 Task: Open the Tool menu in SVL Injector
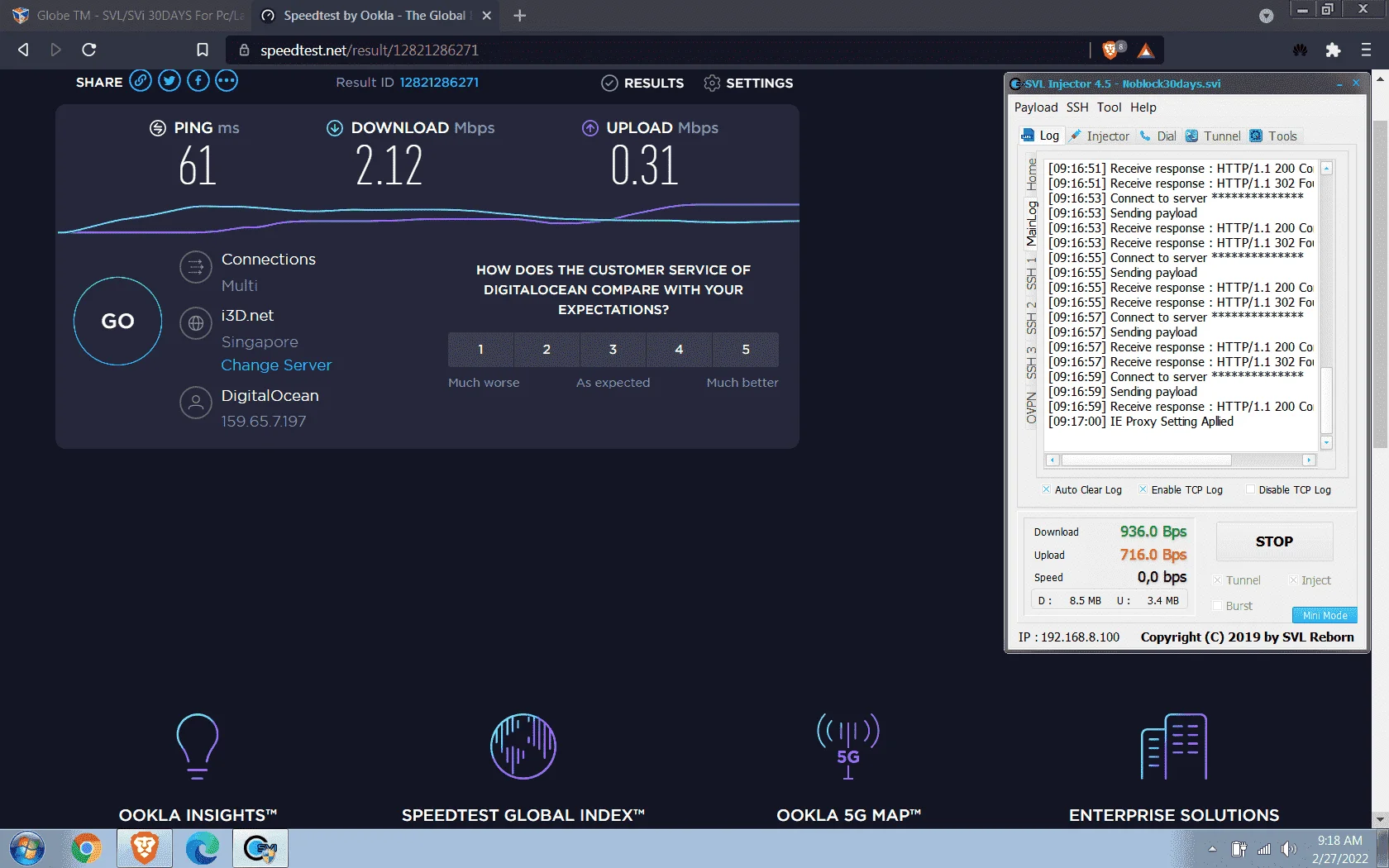tap(1109, 107)
